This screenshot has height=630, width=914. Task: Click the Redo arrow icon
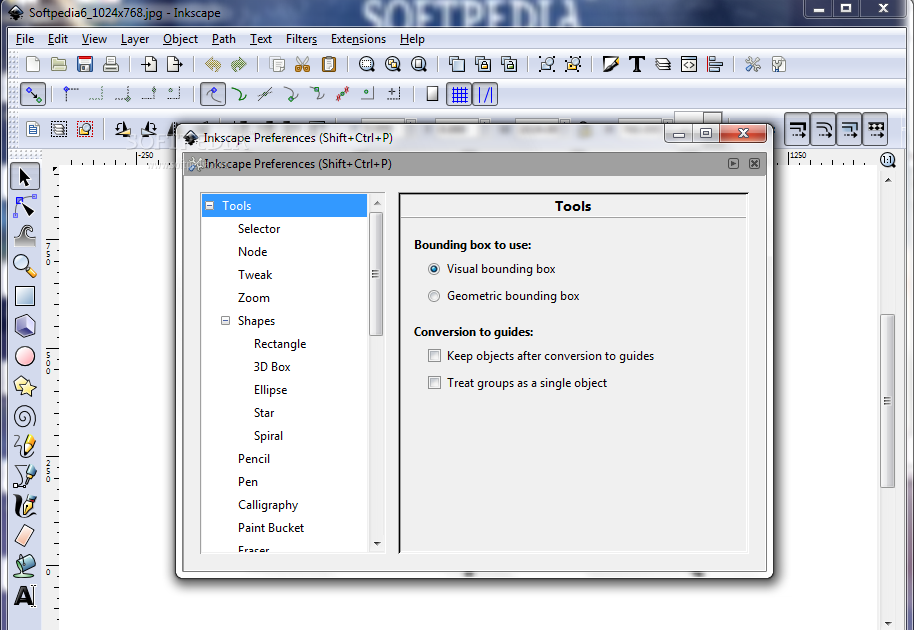[x=238, y=64]
